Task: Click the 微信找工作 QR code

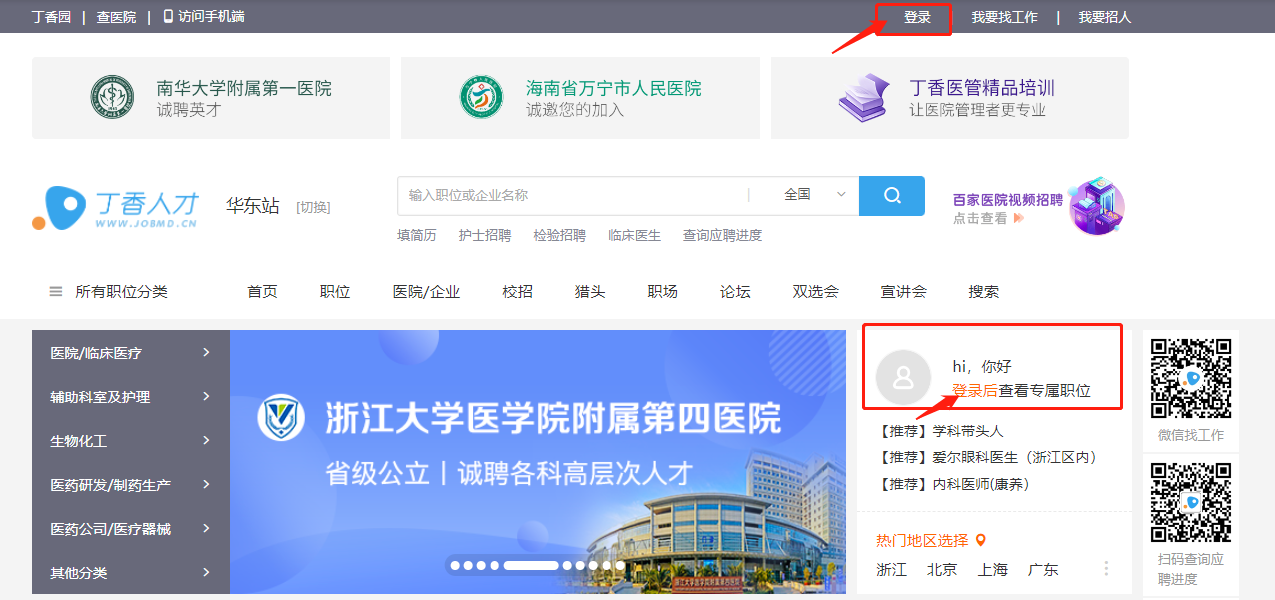Action: click(x=1191, y=378)
